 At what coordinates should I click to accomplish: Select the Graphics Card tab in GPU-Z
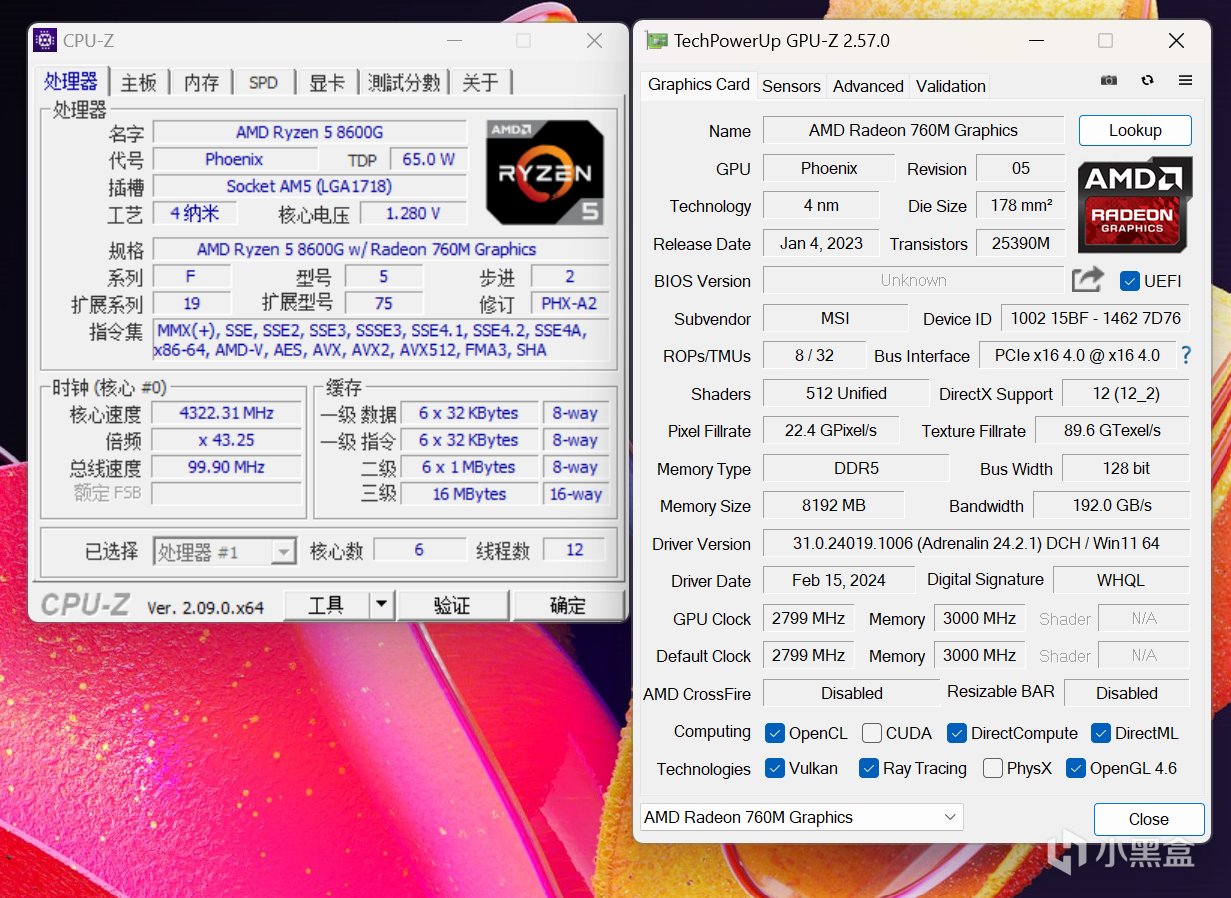(x=699, y=84)
